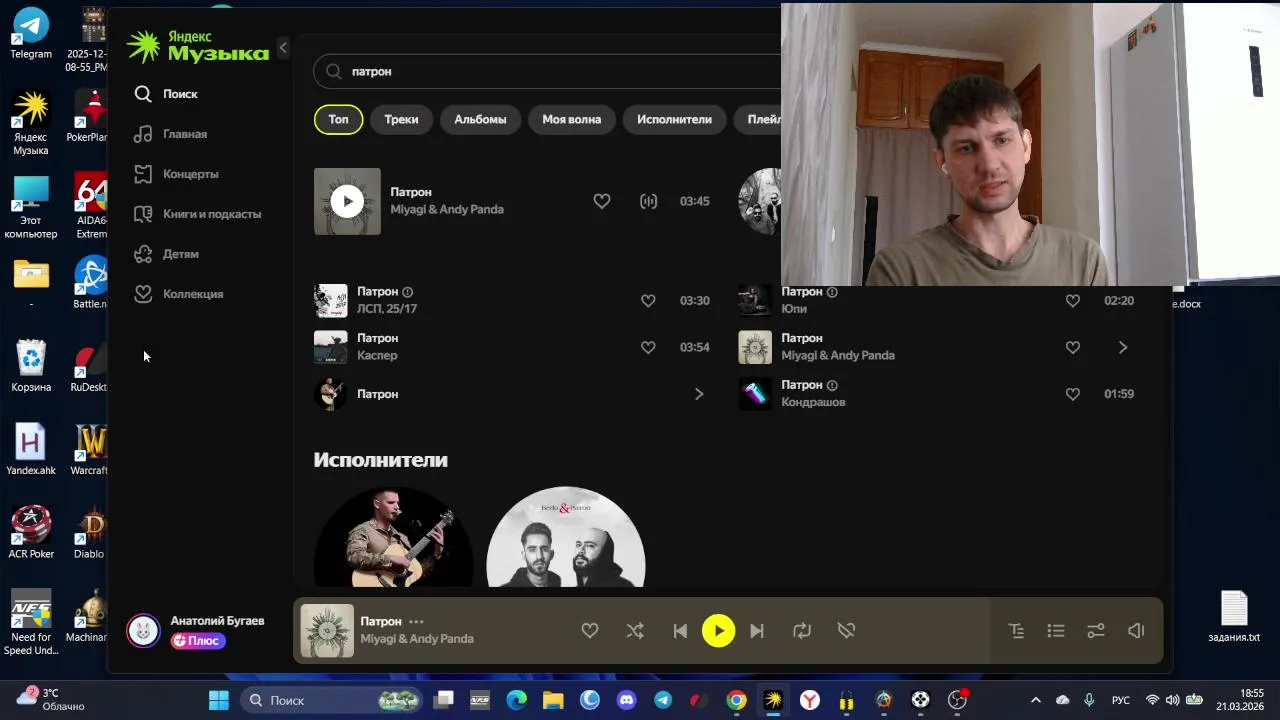Viewport: 1280px width, 720px height.
Task: Go to Главная section
Action: (171, 134)
